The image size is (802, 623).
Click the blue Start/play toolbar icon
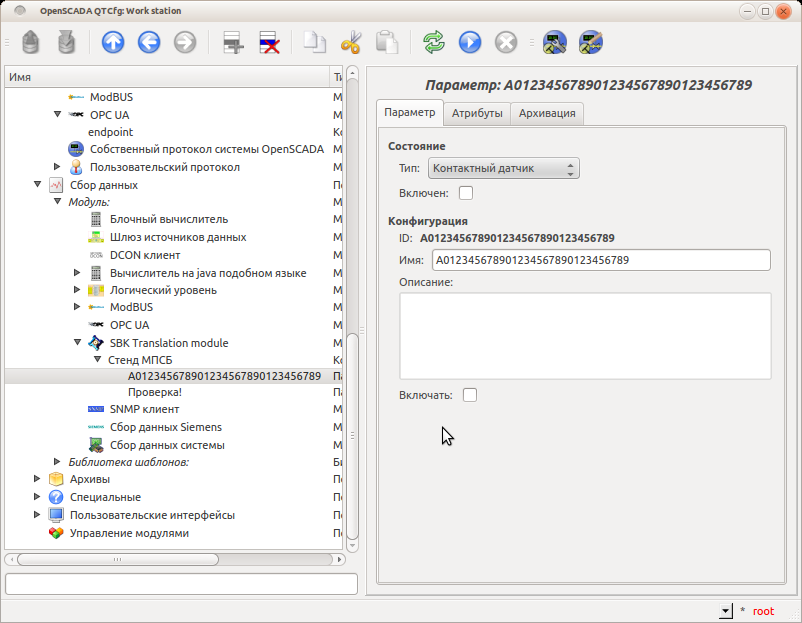pos(469,42)
